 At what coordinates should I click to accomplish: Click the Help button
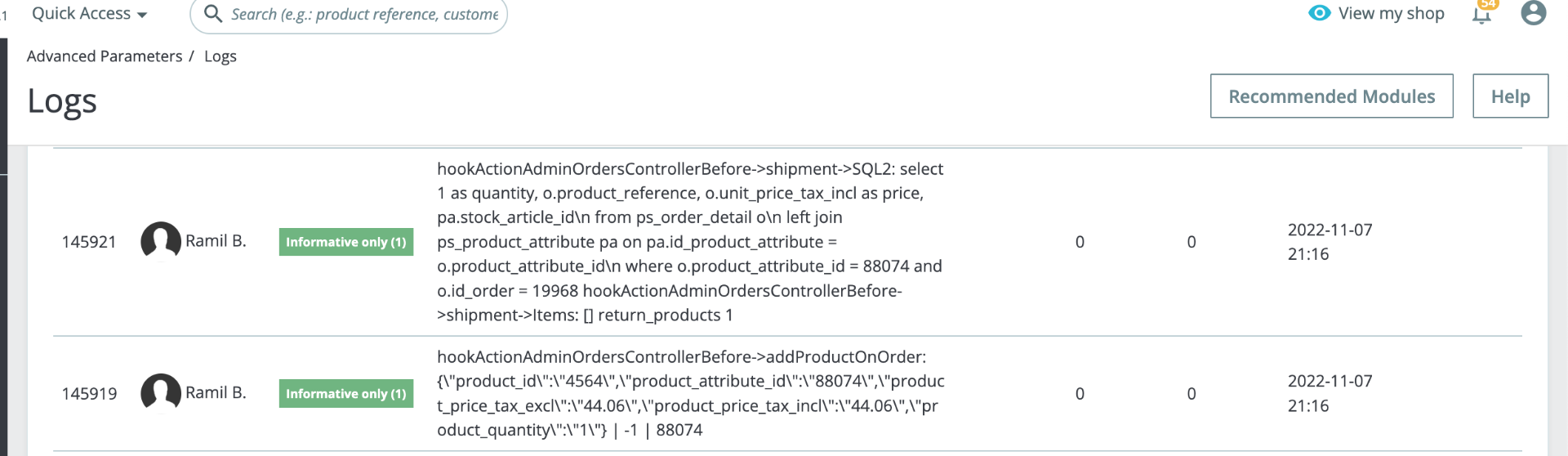click(1510, 96)
